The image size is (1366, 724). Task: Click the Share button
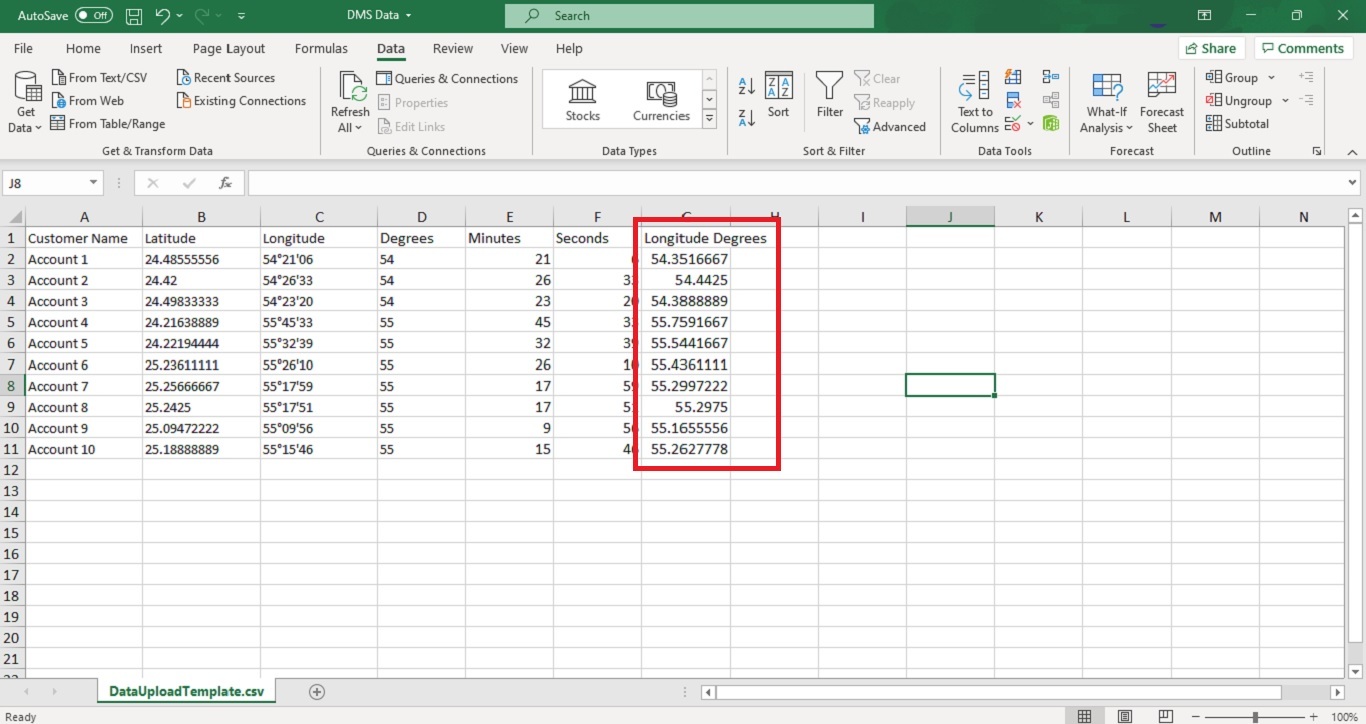pos(1210,48)
